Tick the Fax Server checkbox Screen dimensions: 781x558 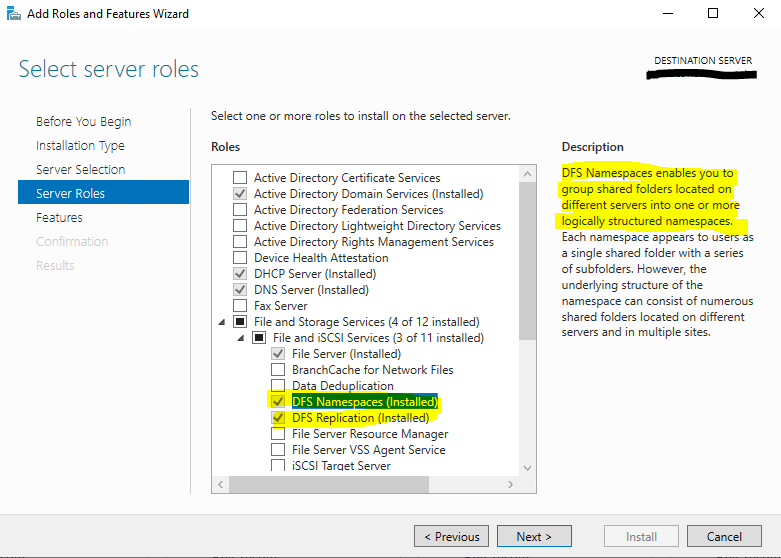240,305
